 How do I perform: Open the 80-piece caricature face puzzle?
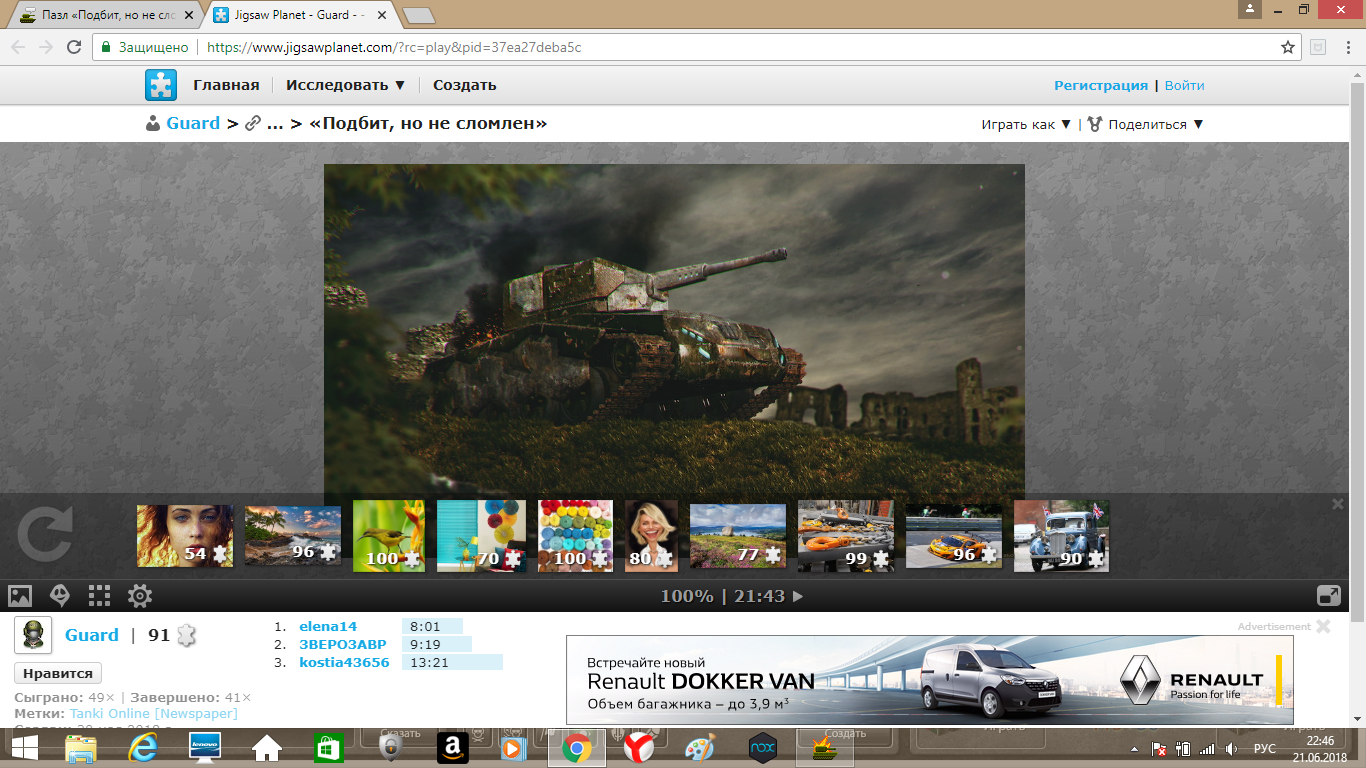pos(652,536)
